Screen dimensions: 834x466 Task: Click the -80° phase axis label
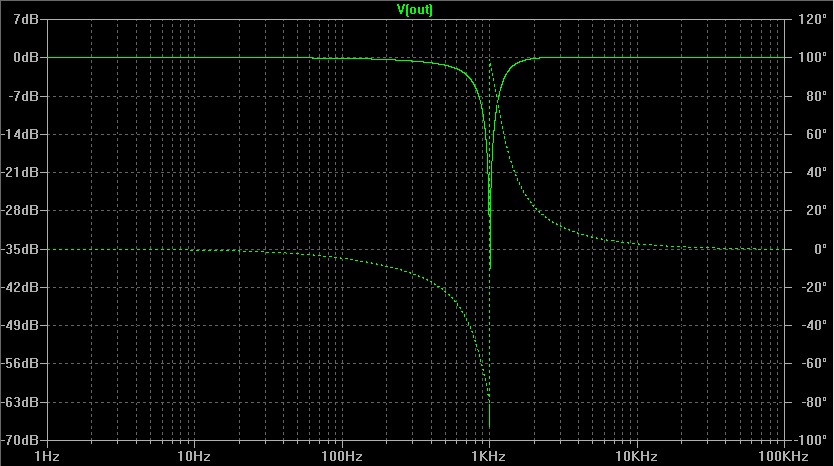coord(814,402)
